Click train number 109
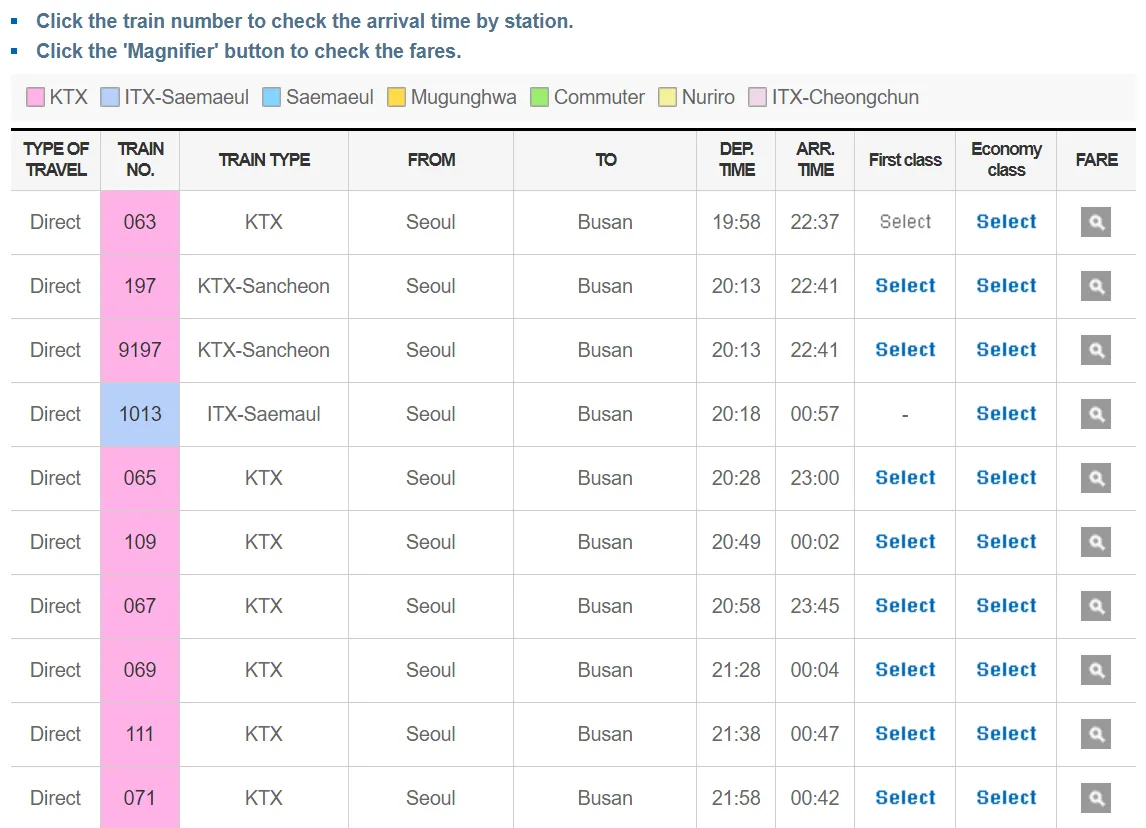Screen dimensions: 1146x828 (x=139, y=542)
